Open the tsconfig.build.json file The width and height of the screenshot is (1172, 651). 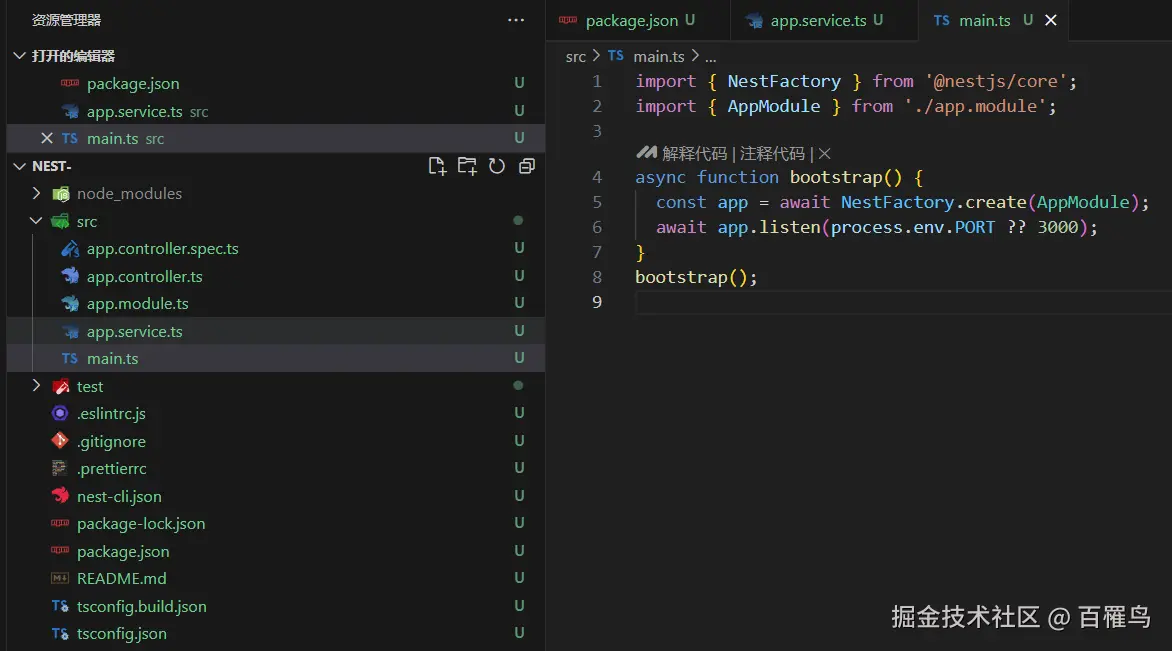[x=276, y=606]
